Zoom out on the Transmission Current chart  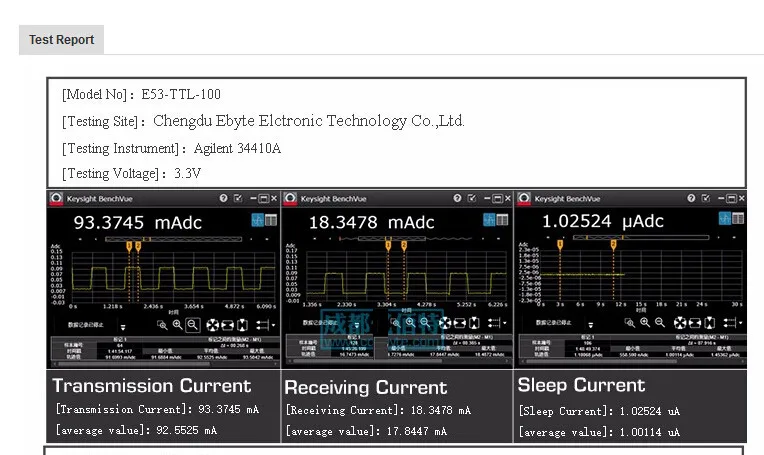[x=193, y=324]
